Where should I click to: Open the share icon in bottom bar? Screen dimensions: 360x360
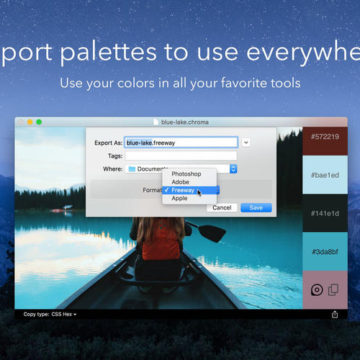pyautogui.click(x=335, y=314)
